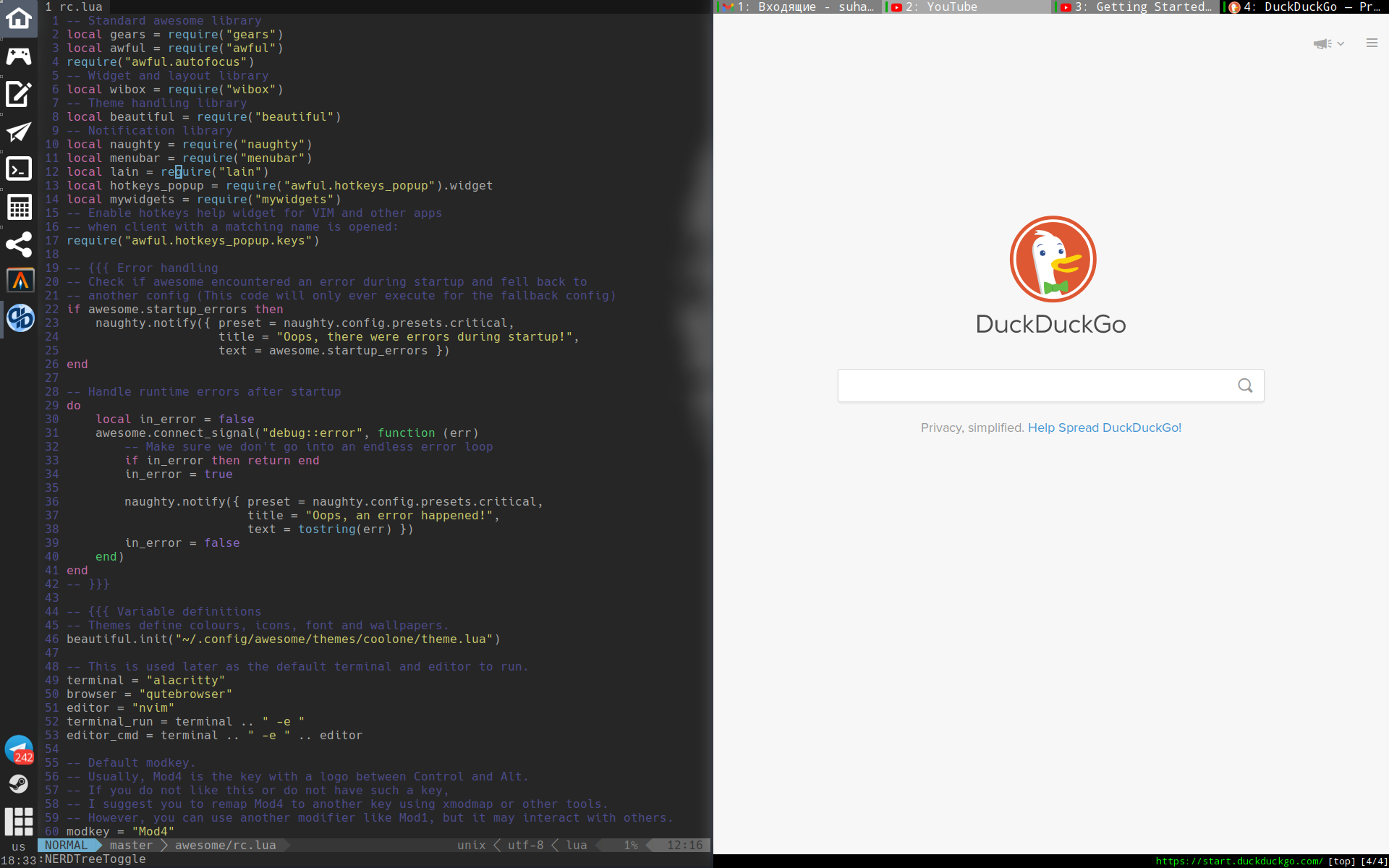Click Help Spread DuckDuckGo link
The height and width of the screenshot is (868, 1389).
coord(1104,427)
